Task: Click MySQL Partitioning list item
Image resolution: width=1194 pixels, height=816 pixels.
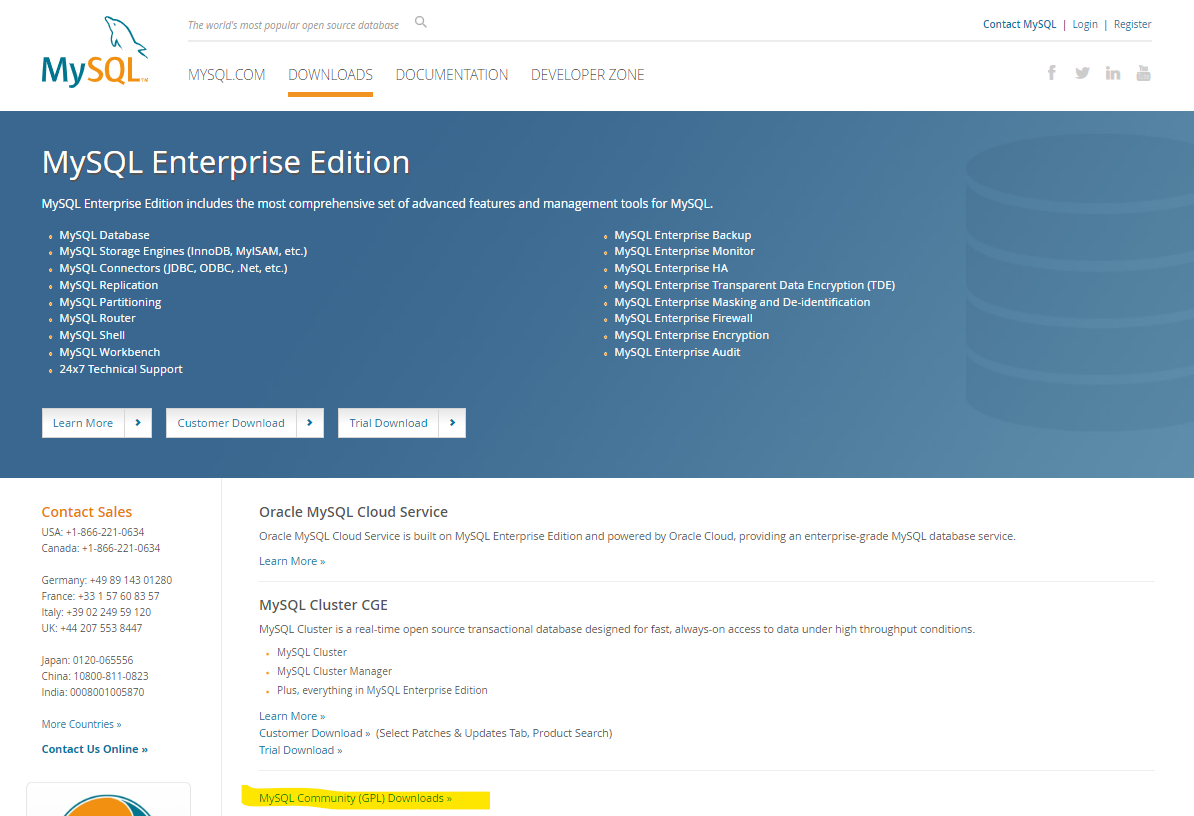Action: coord(110,302)
